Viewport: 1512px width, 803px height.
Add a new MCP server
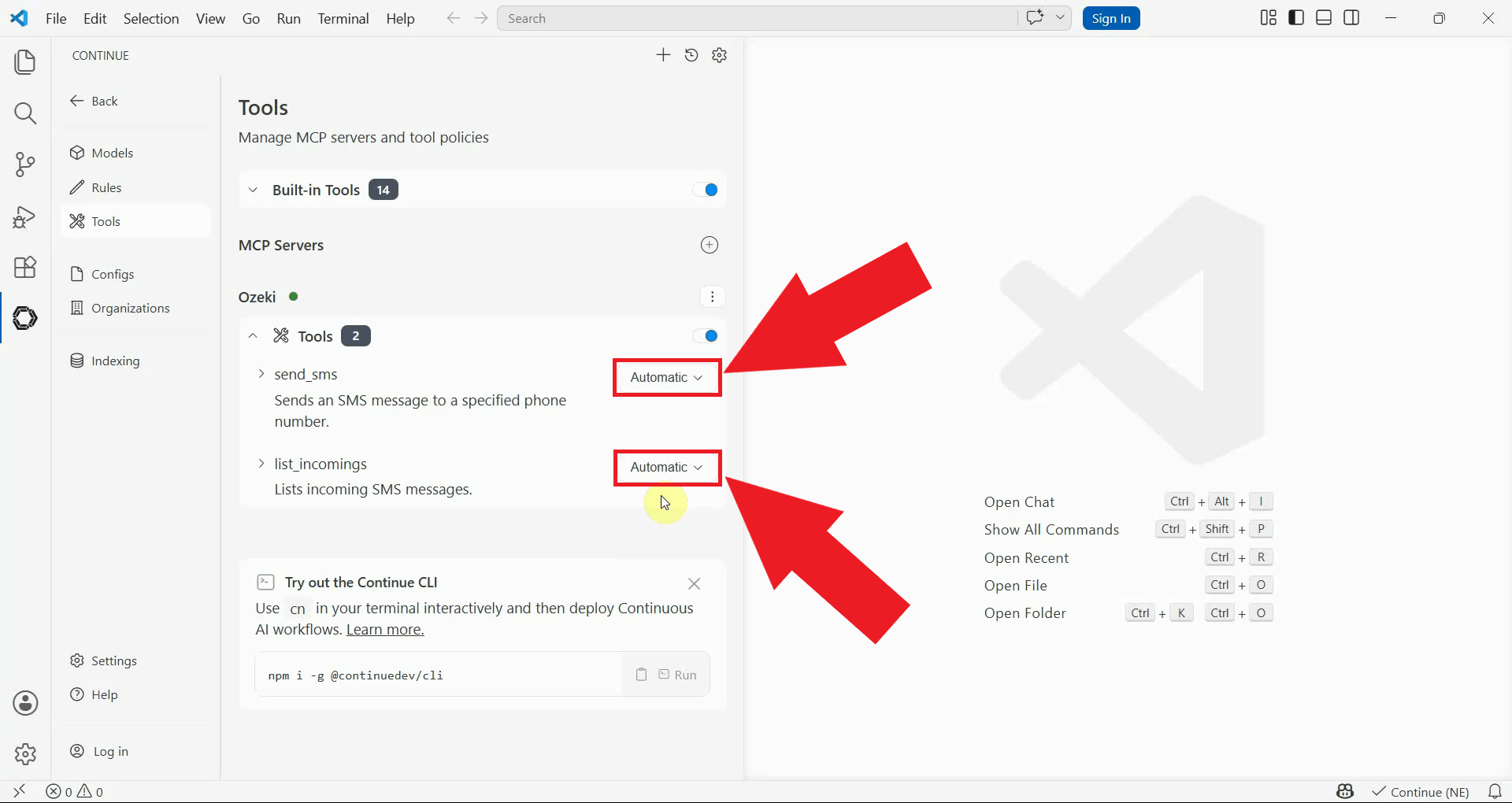(x=710, y=245)
